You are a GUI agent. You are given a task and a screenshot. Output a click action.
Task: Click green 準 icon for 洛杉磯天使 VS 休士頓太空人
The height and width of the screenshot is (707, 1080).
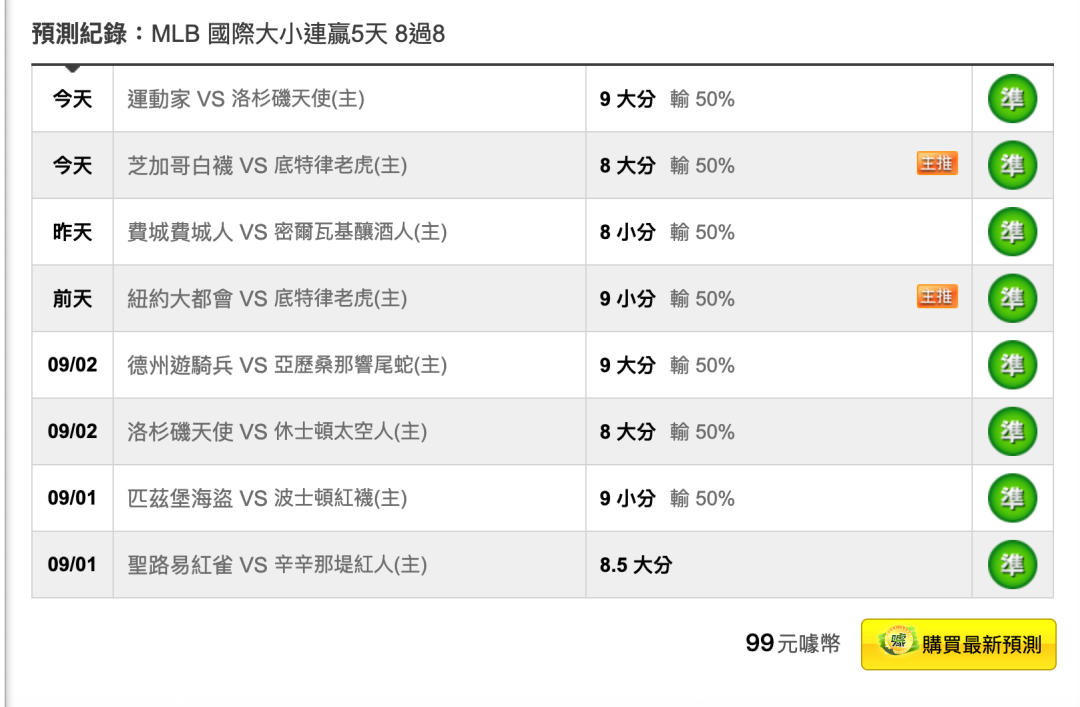(x=1012, y=431)
